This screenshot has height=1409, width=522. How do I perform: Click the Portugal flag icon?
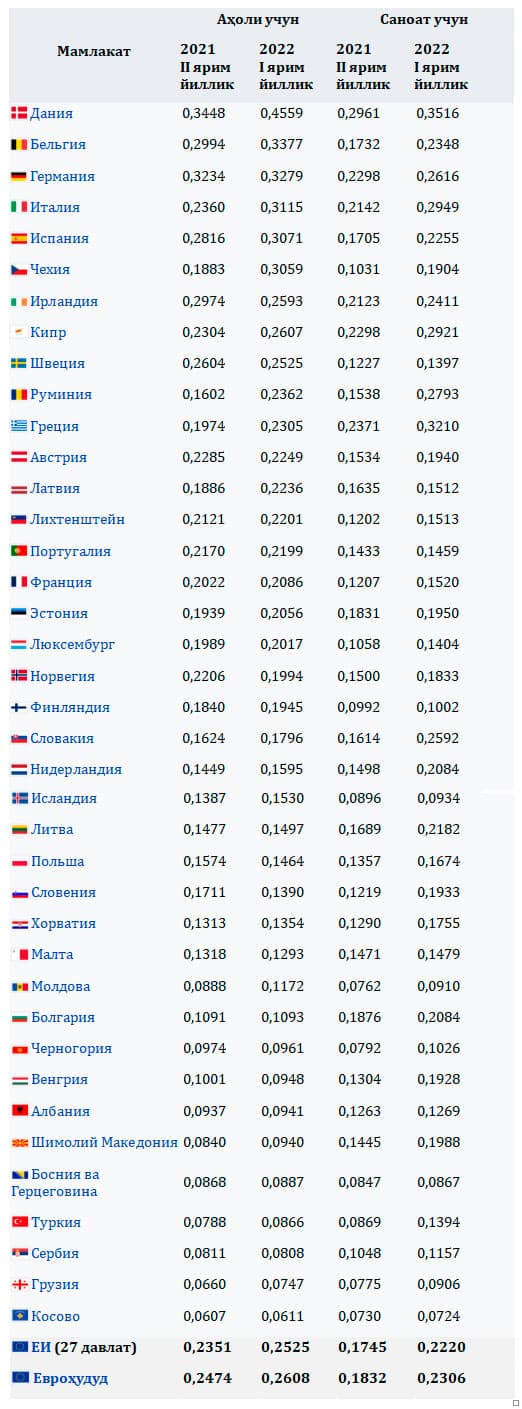click(x=19, y=551)
